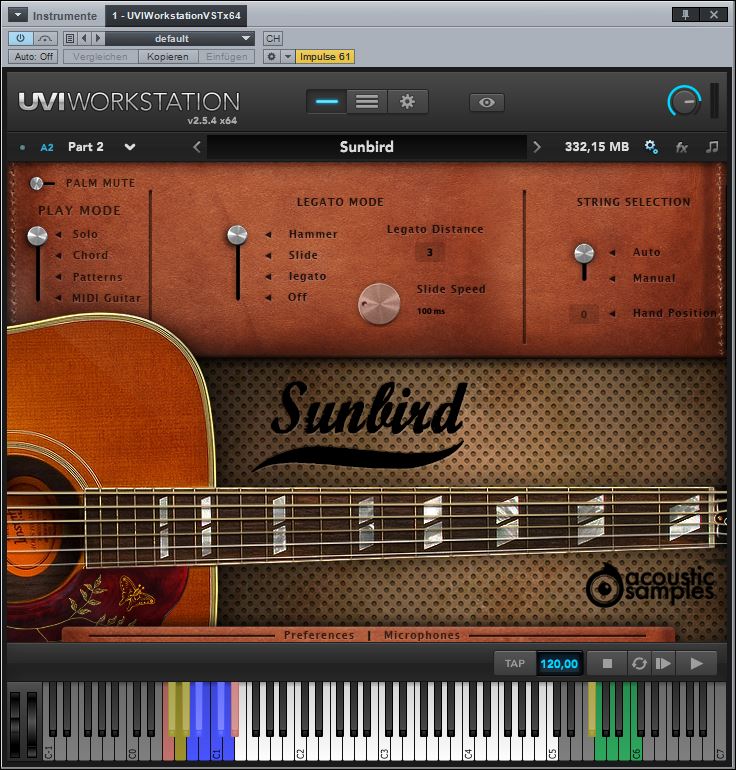736x770 pixels.
Task: Click the Kopieren button
Action: point(167,56)
